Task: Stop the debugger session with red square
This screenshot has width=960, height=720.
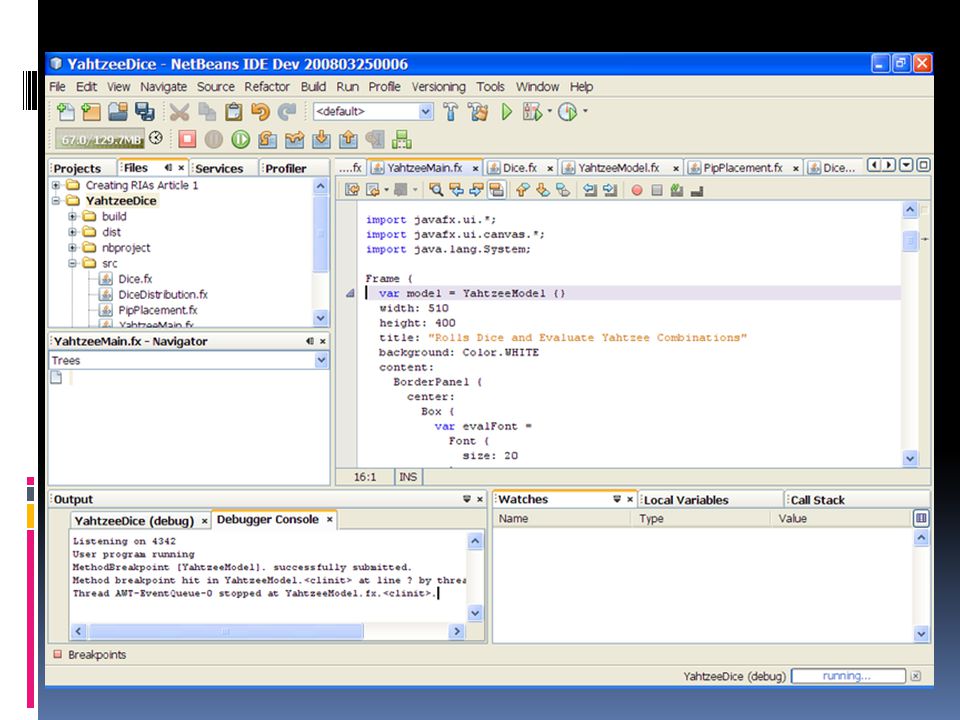Action: pos(187,140)
